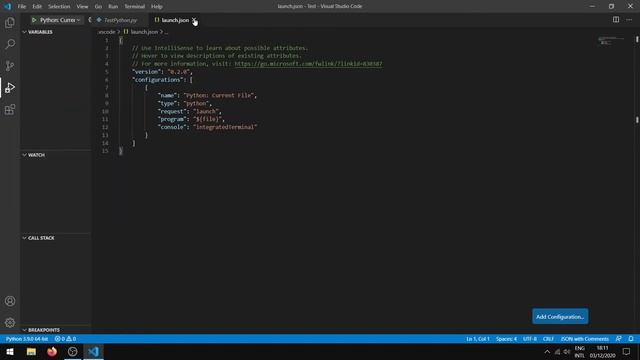
Task: Open Windows Start menu
Action: 10,352
